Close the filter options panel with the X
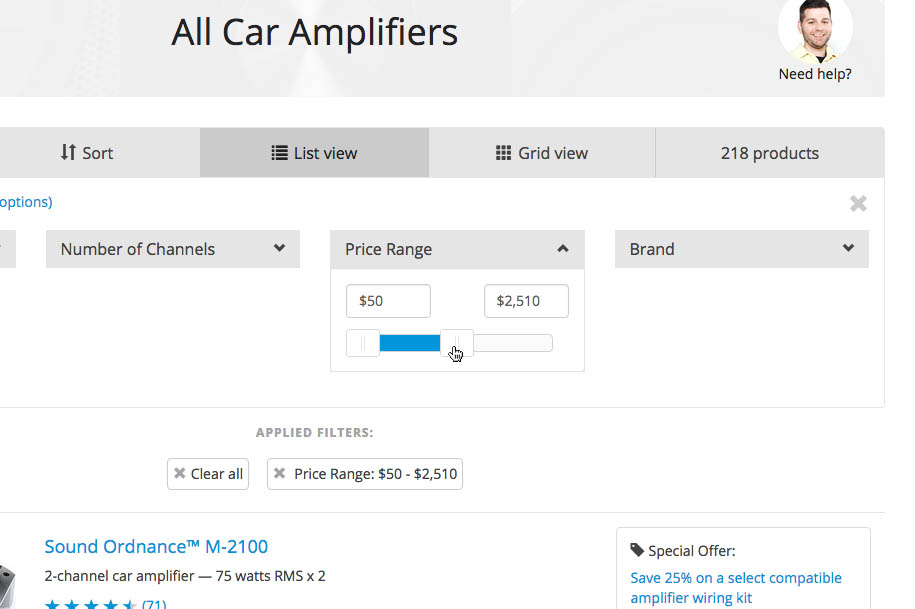915x609 pixels. [x=858, y=203]
